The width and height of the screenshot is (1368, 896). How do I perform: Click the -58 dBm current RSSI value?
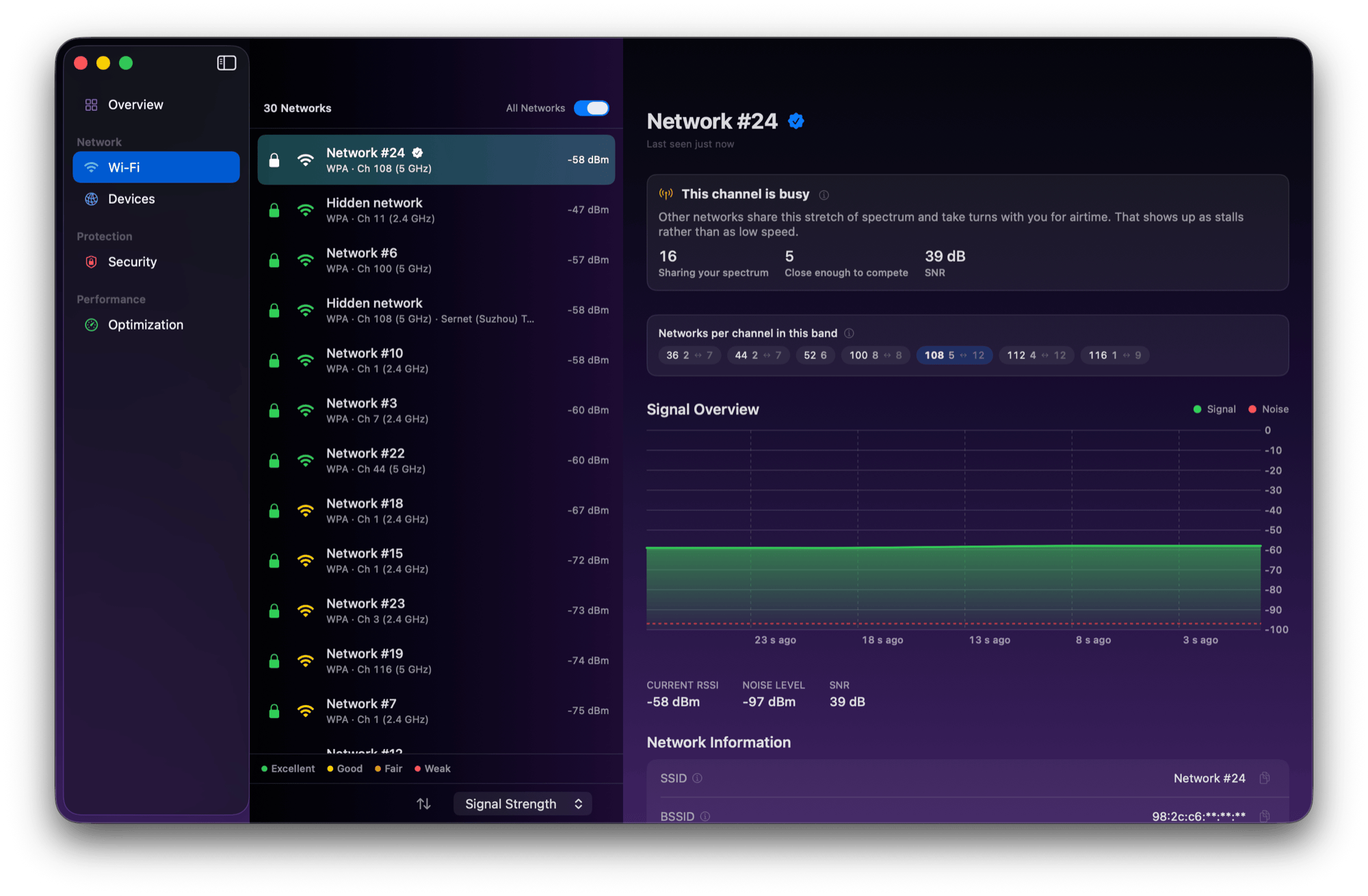point(673,702)
